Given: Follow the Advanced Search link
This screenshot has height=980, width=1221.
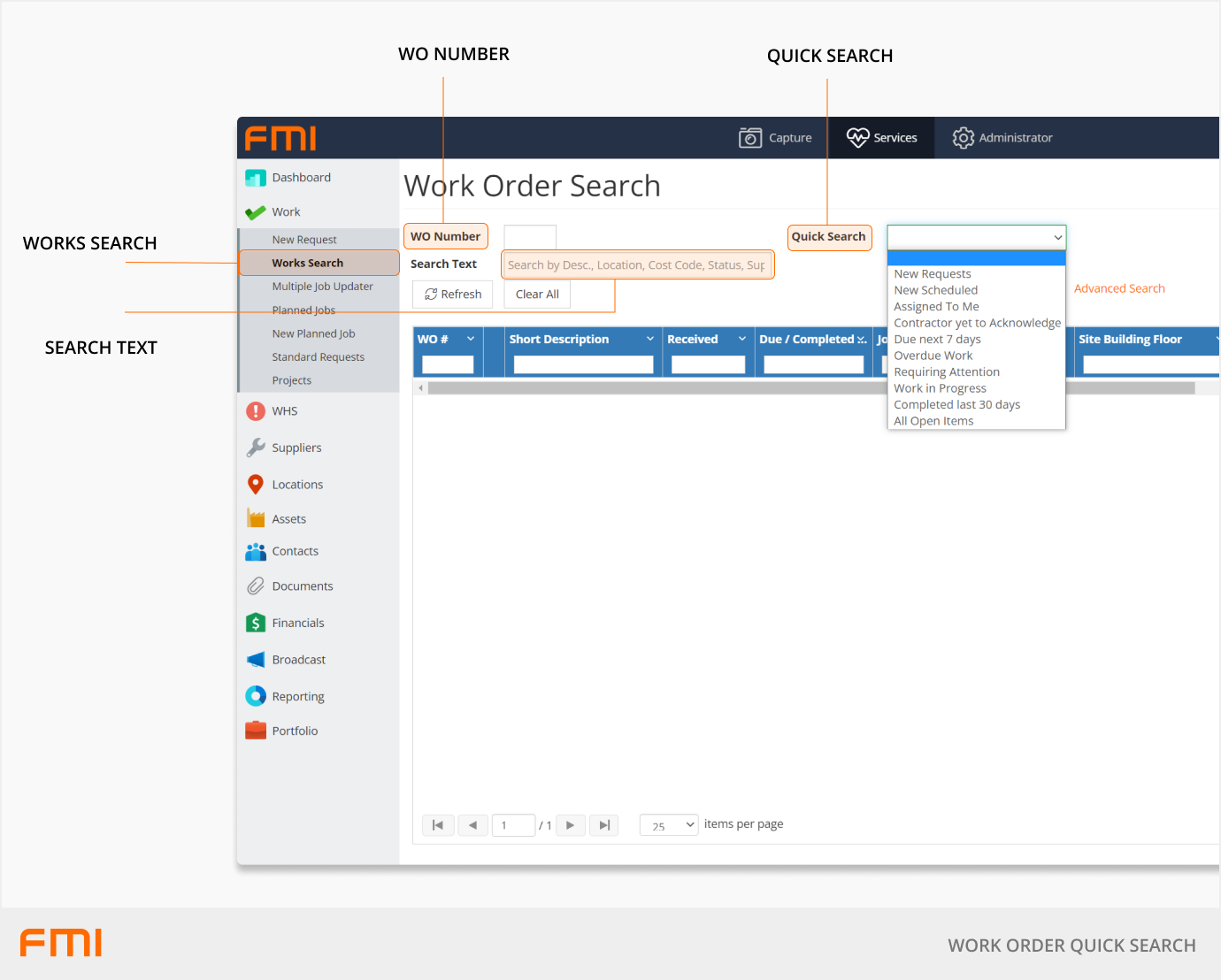Looking at the screenshot, I should pos(1119,288).
